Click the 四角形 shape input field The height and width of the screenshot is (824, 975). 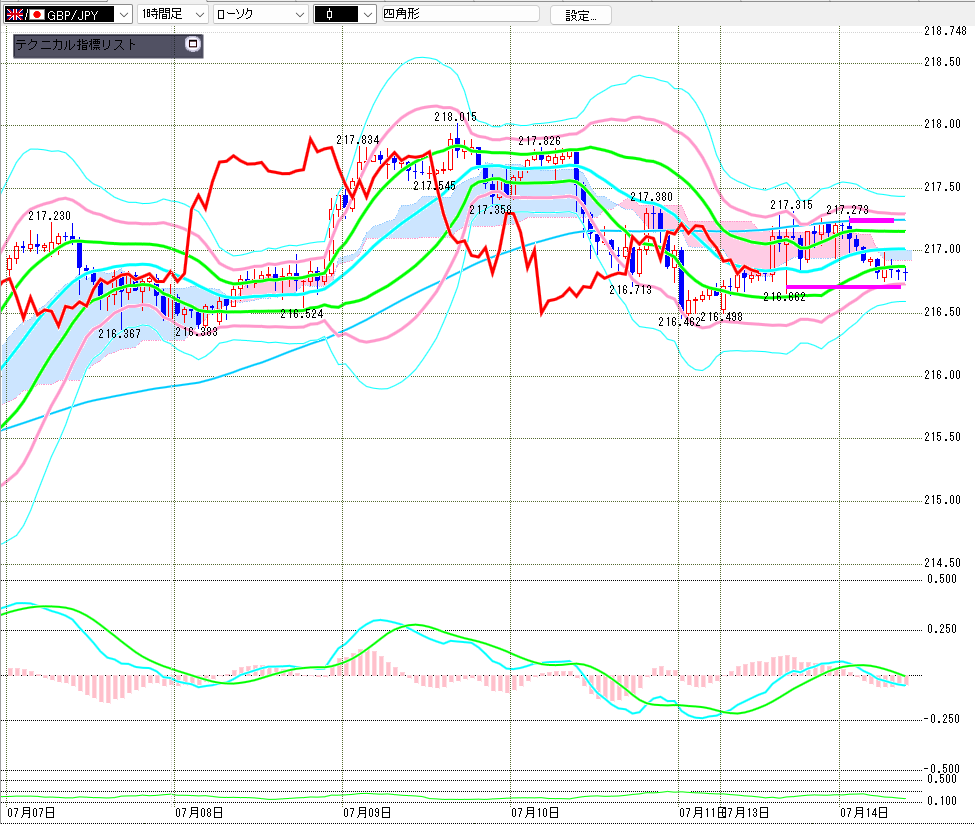point(460,14)
